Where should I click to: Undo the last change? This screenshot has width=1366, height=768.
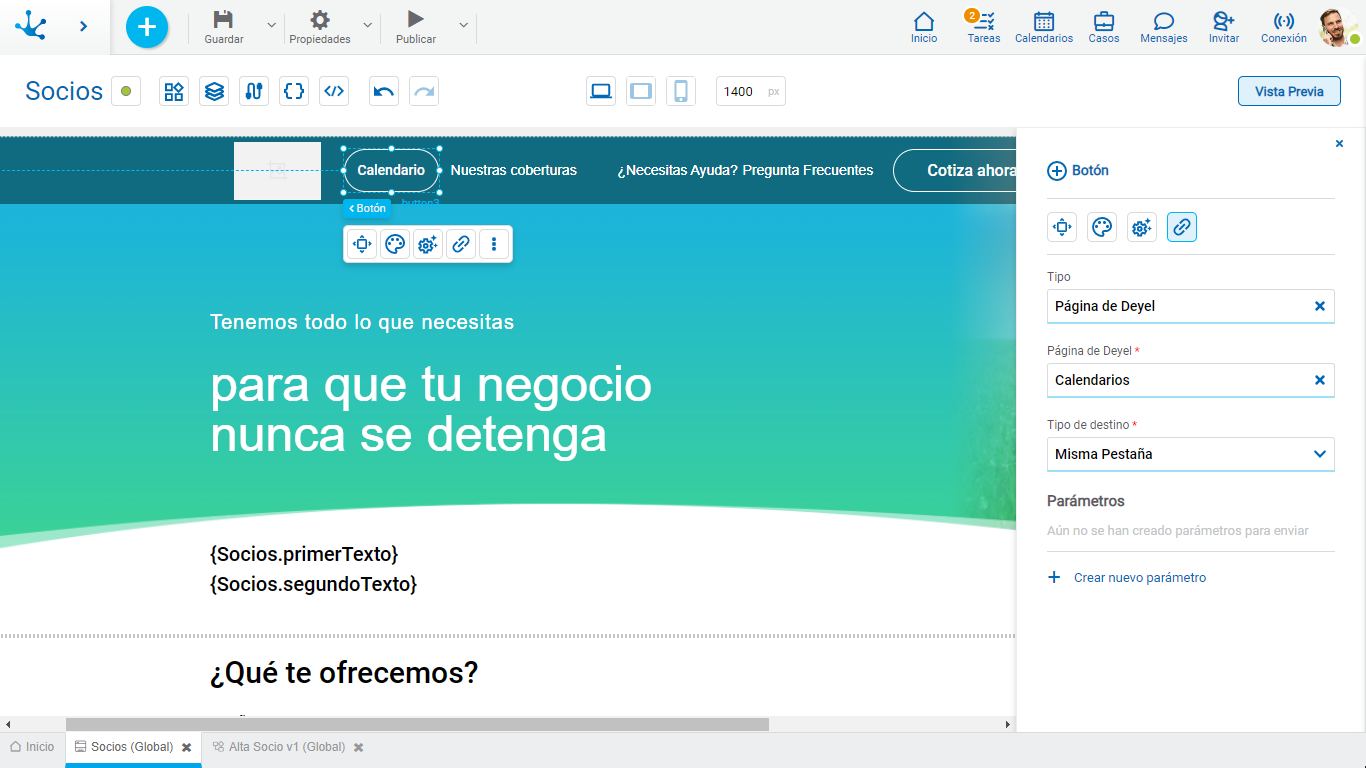tap(384, 91)
